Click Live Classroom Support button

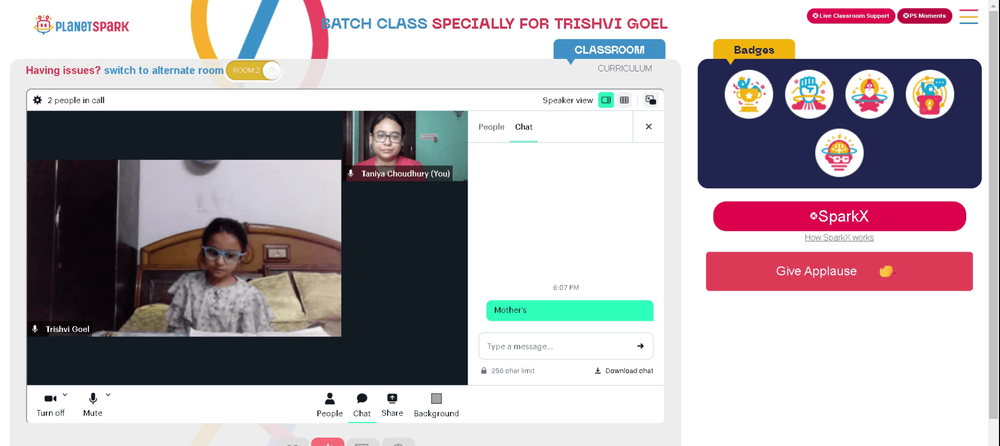(851, 16)
